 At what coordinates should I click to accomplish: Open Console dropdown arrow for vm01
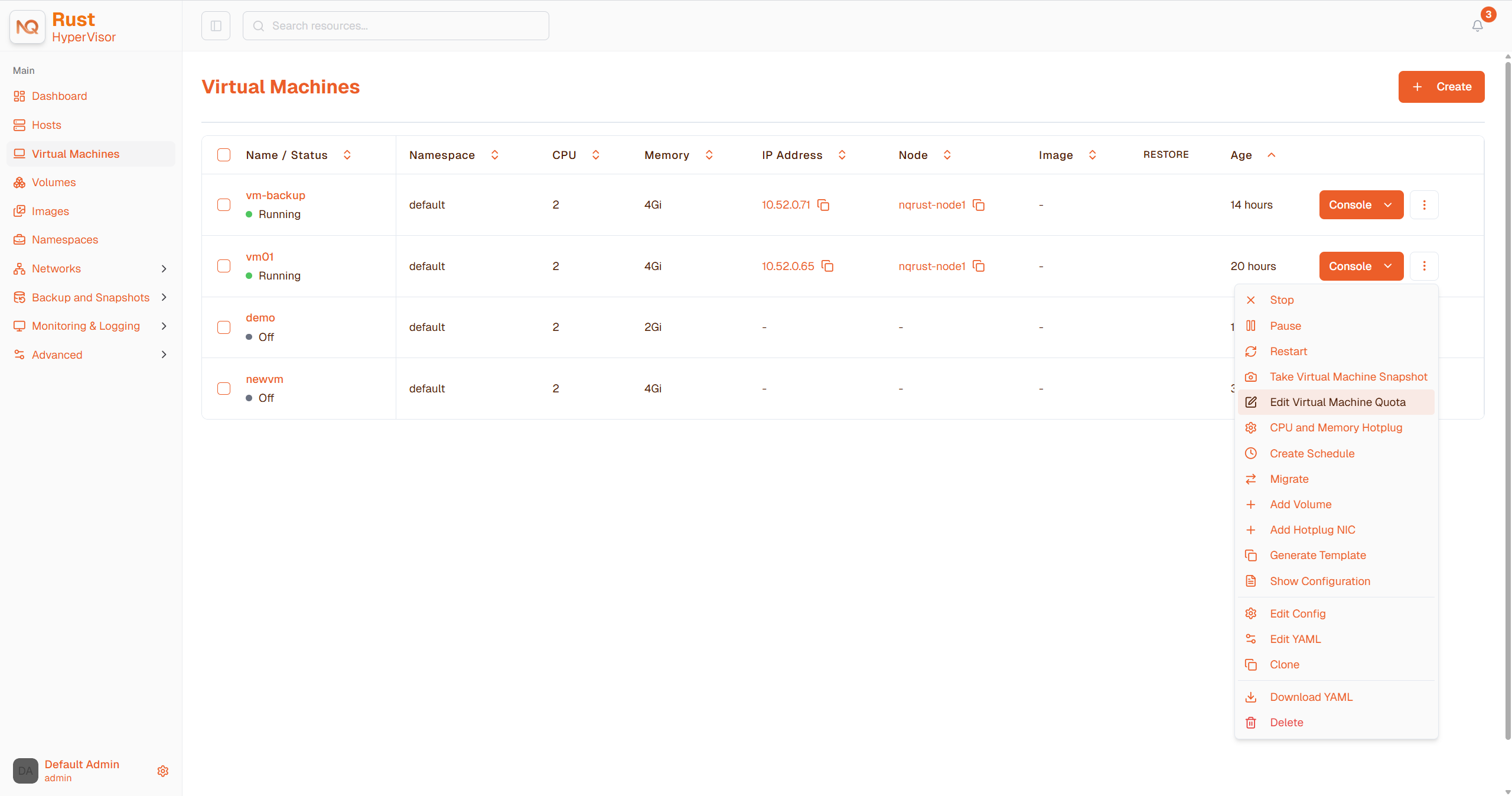(x=1387, y=267)
